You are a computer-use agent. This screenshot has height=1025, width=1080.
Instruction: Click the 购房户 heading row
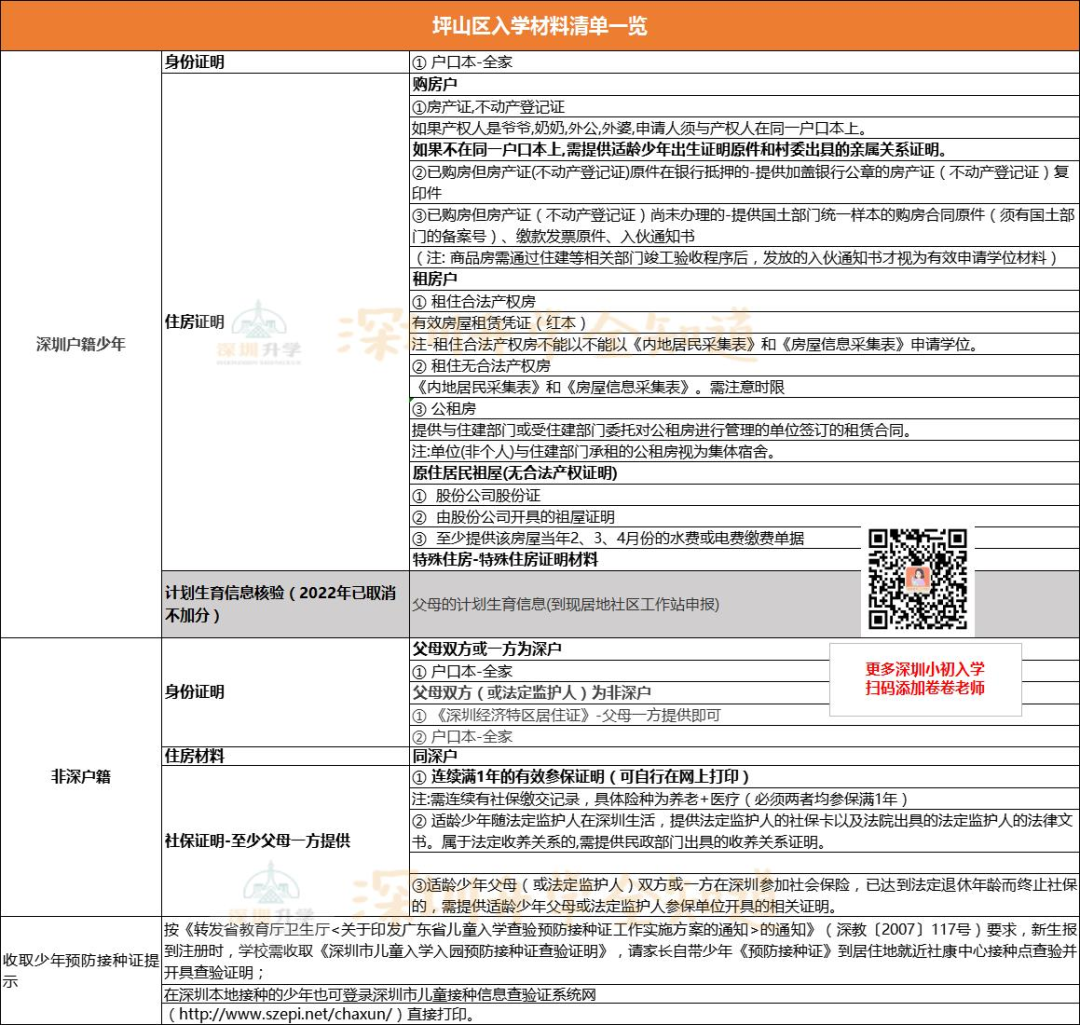click(x=744, y=84)
